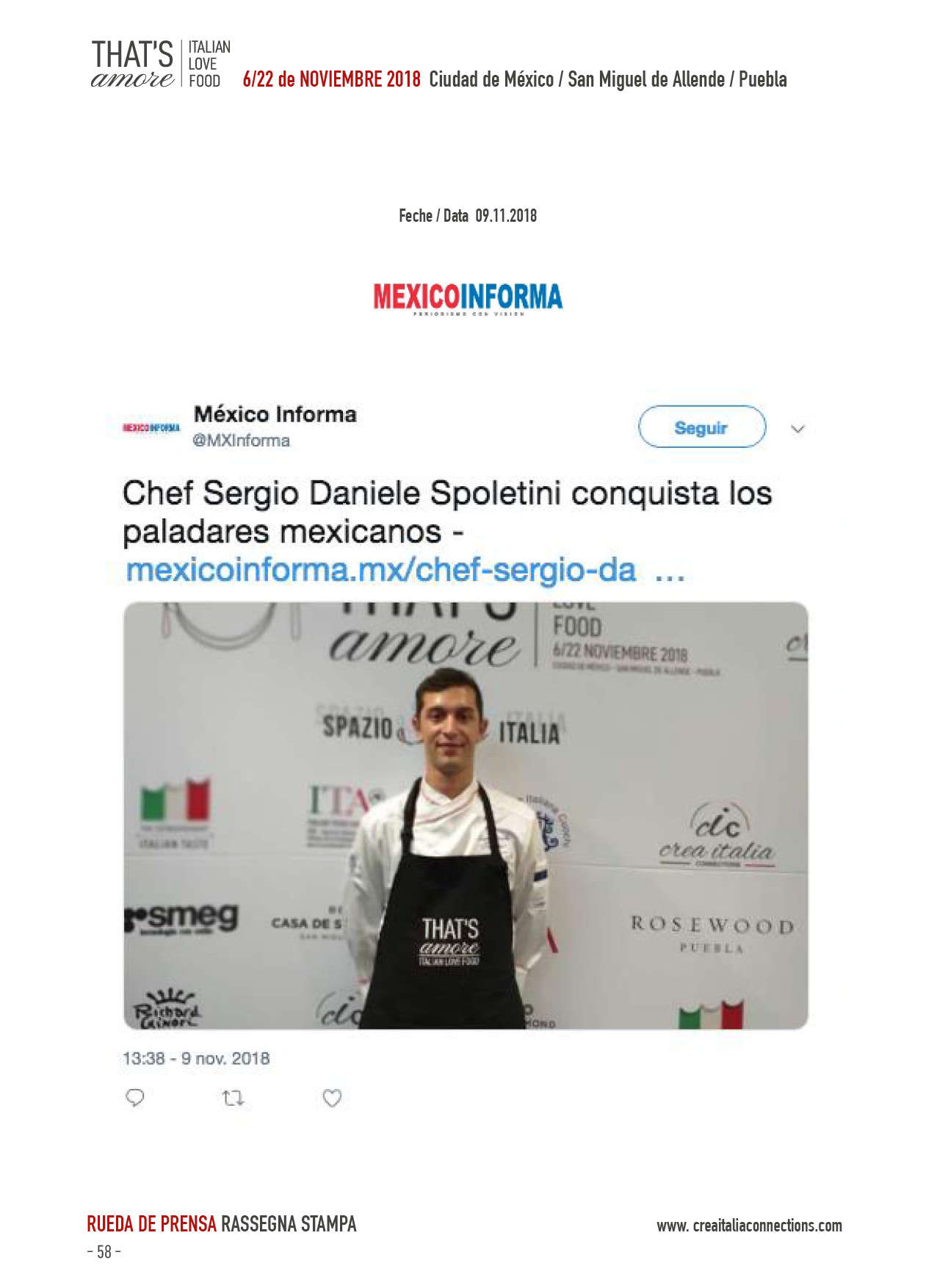The width and height of the screenshot is (937, 1288).
Task: Click the México Informa display name
Action: pos(275,414)
